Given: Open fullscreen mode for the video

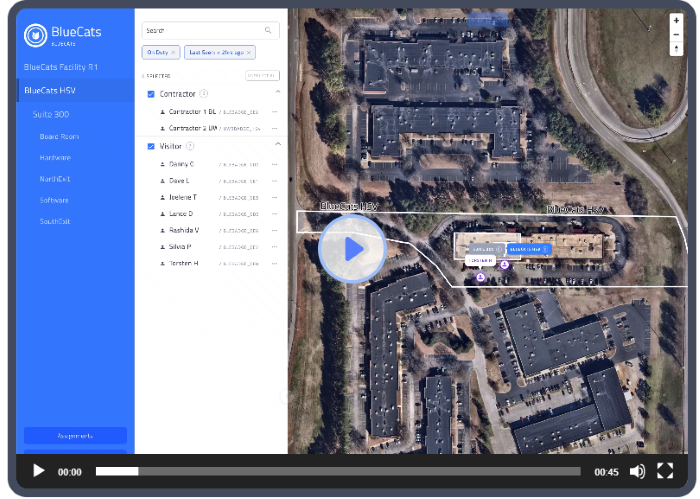Looking at the screenshot, I should click(665, 471).
